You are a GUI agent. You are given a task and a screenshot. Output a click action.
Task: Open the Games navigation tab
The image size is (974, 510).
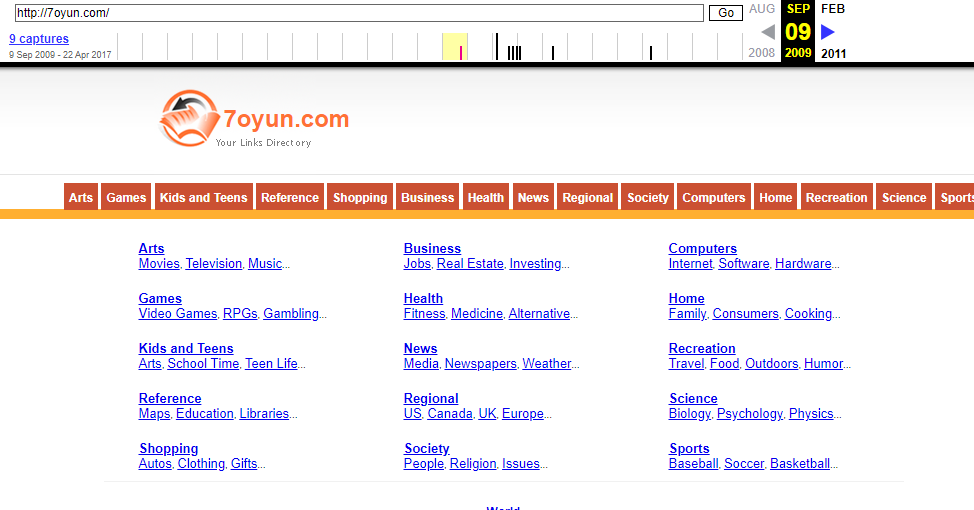[x=126, y=198]
